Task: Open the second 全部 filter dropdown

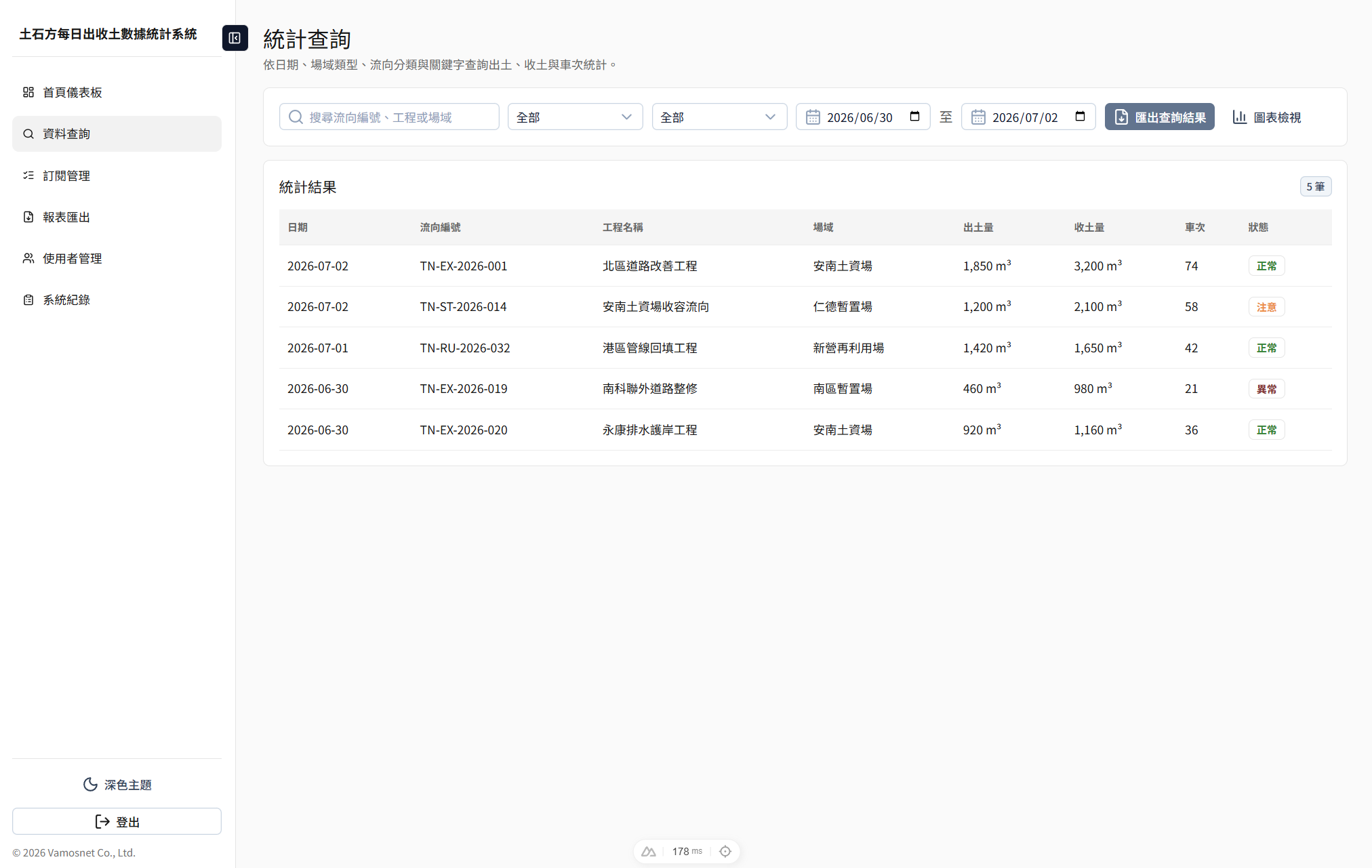Action: click(x=719, y=117)
